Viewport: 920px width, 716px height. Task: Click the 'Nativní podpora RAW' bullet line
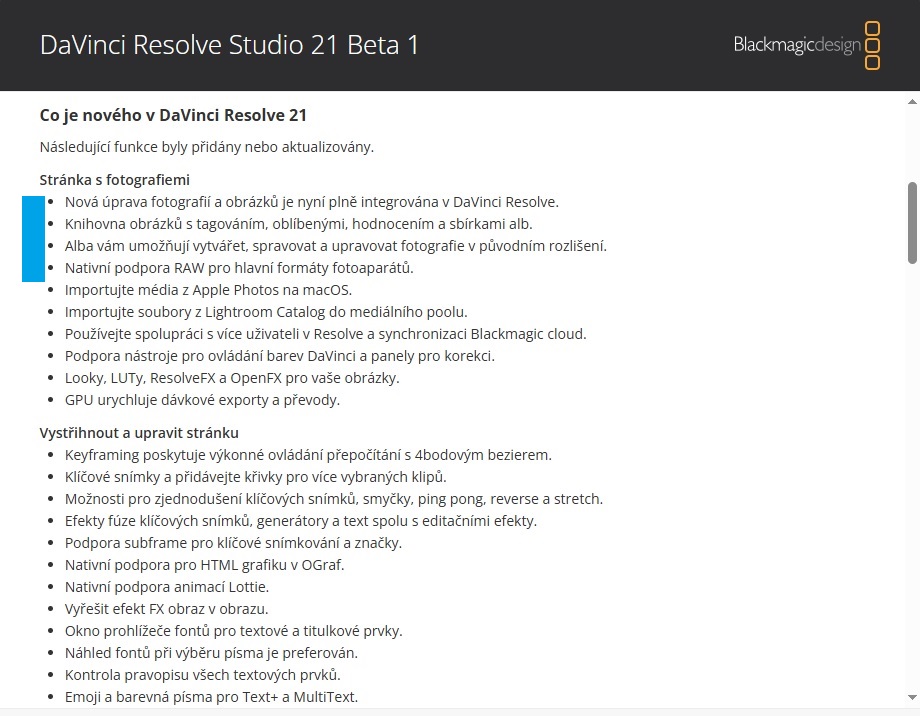click(x=239, y=268)
